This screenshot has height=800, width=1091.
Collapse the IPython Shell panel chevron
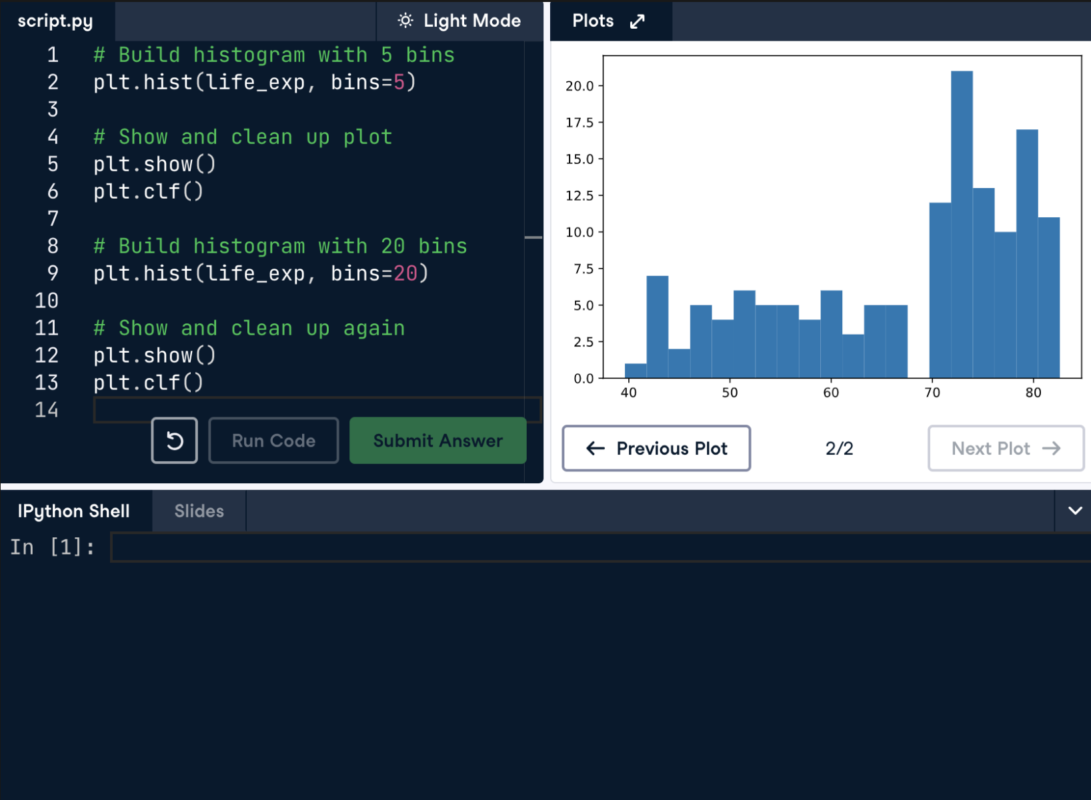[1074, 511]
